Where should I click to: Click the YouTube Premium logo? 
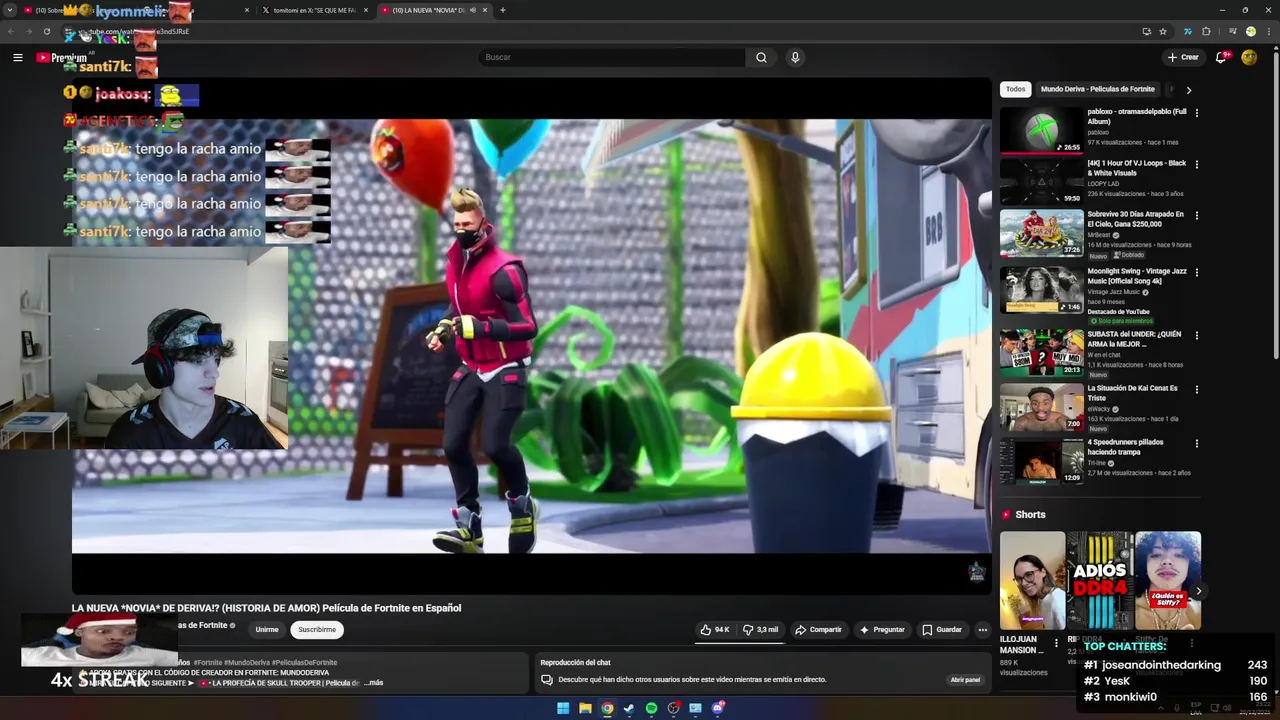61,57
